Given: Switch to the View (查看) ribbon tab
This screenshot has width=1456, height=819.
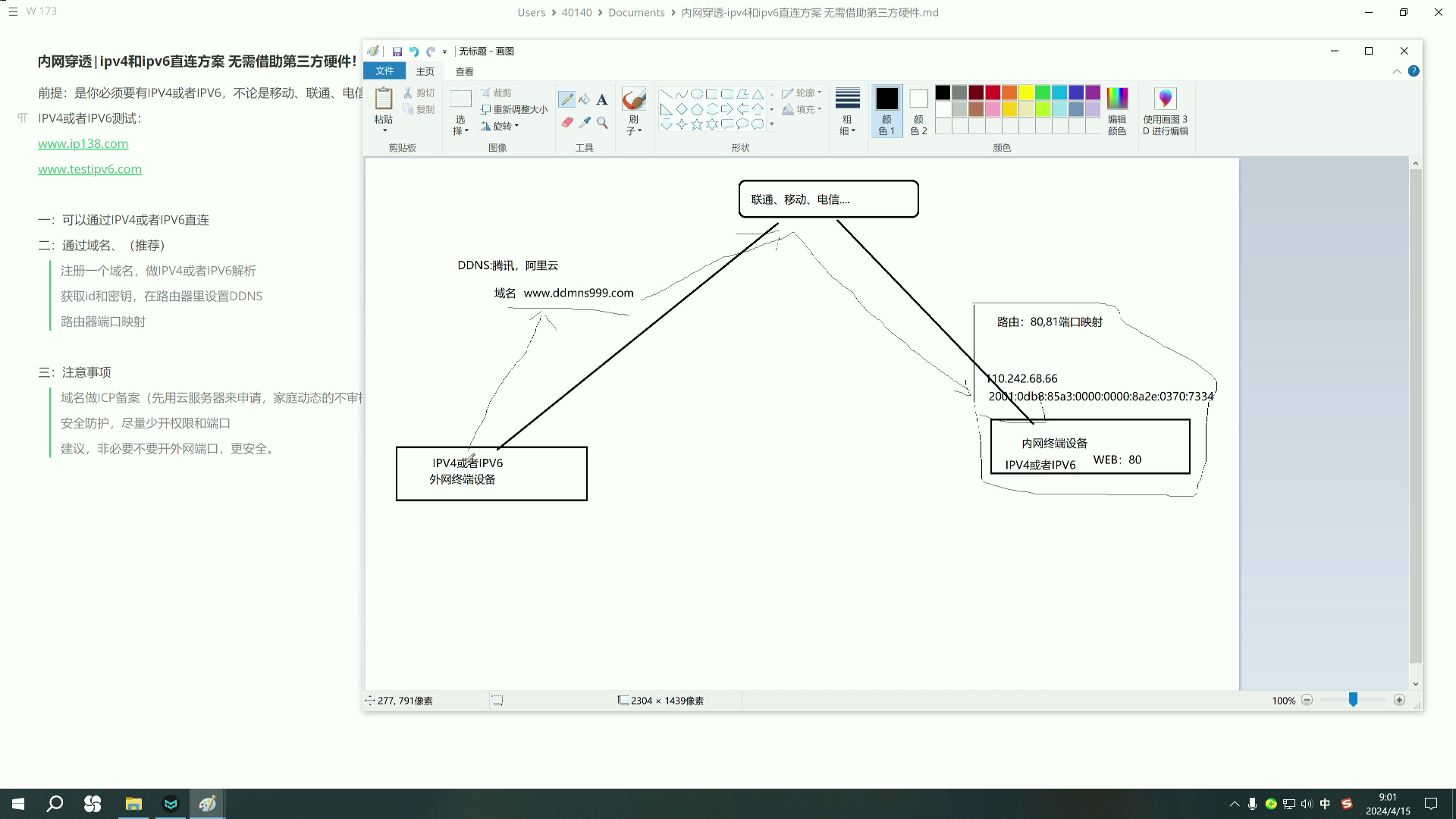Looking at the screenshot, I should pyautogui.click(x=464, y=71).
